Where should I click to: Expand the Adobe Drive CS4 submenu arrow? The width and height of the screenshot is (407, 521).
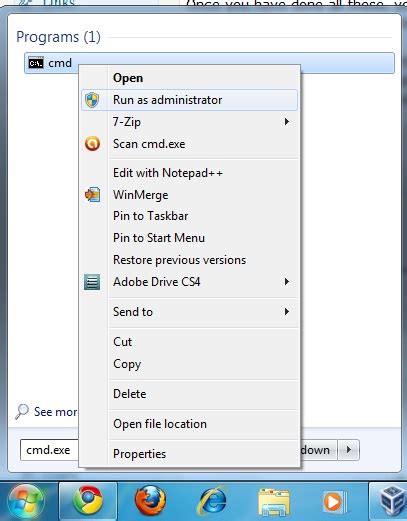[x=287, y=282]
